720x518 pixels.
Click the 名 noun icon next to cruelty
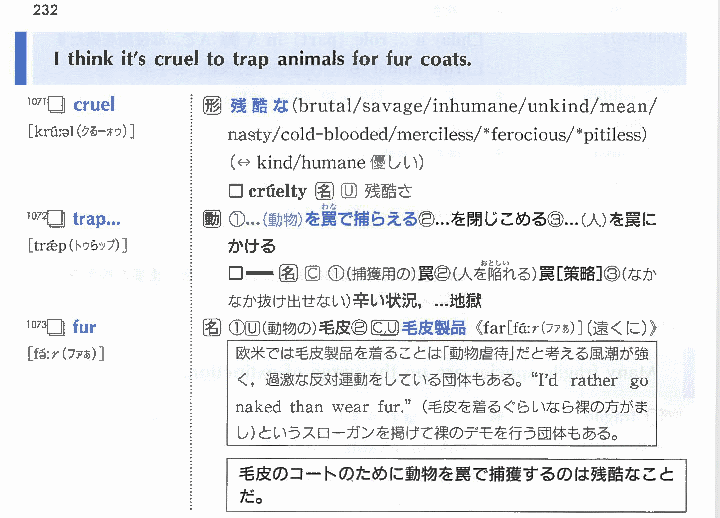(324, 191)
